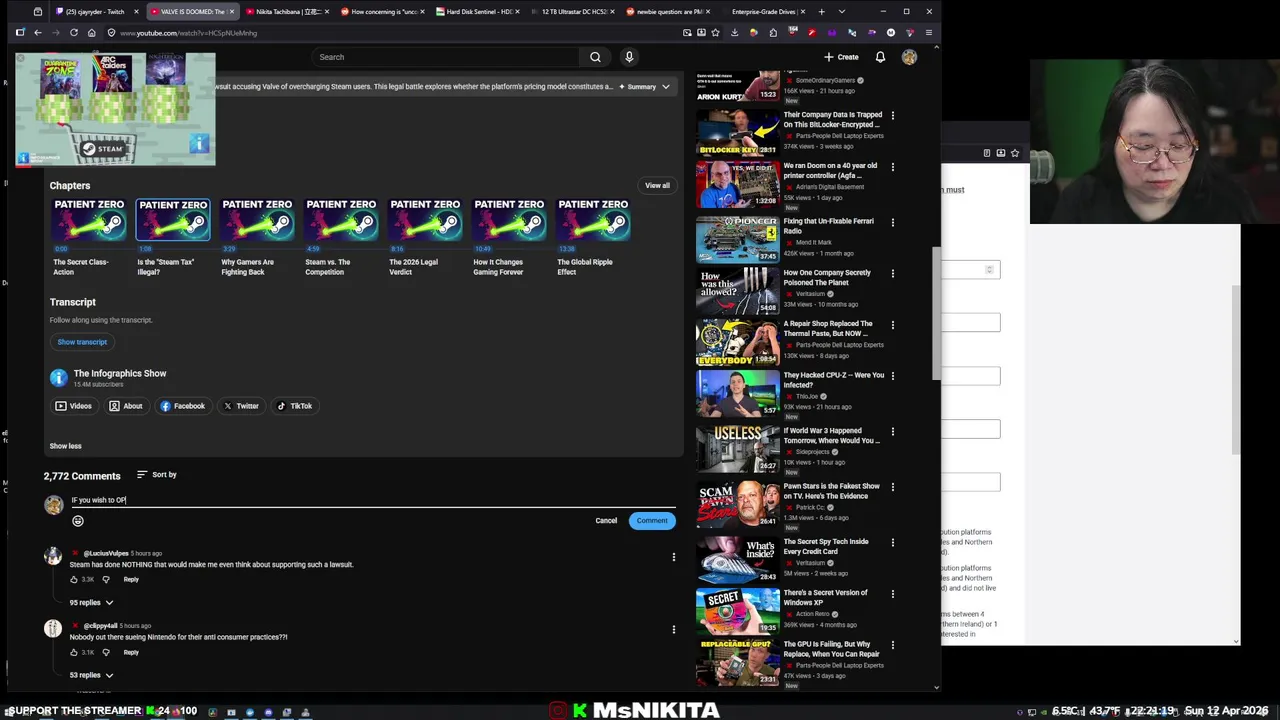Image resolution: width=1280 pixels, height=720 pixels.
Task: Click Show transcript button
Action: [82, 342]
